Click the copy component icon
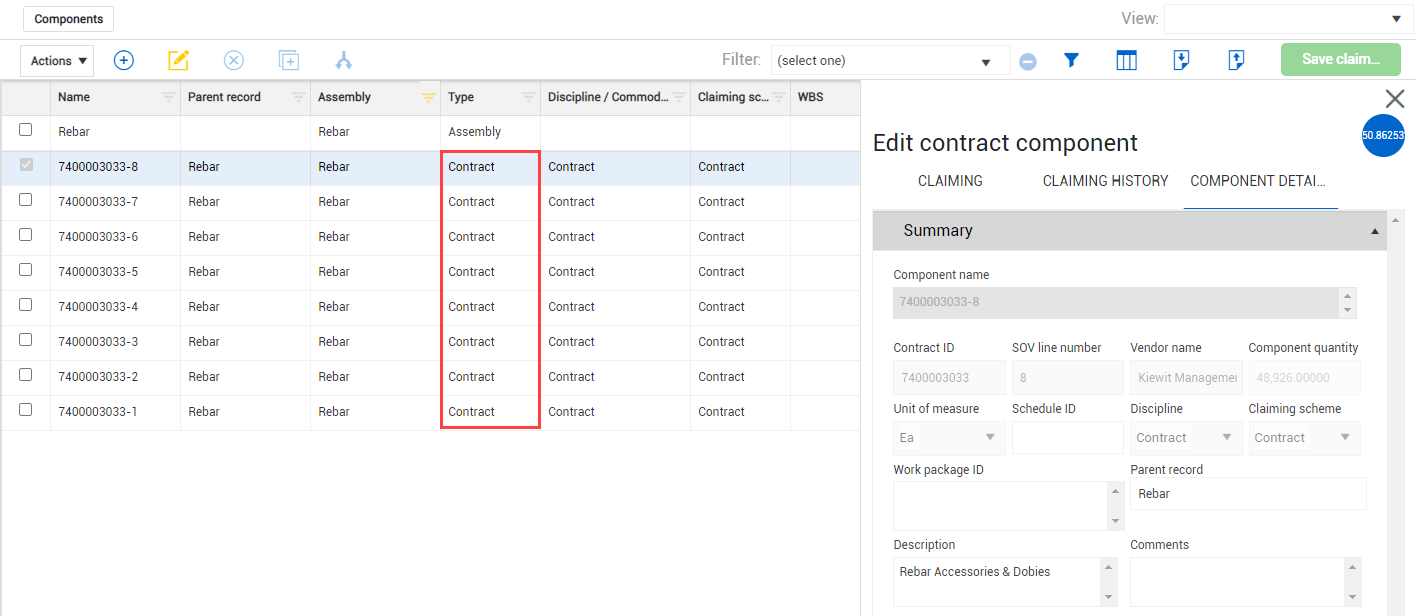1416x616 pixels. click(x=289, y=60)
